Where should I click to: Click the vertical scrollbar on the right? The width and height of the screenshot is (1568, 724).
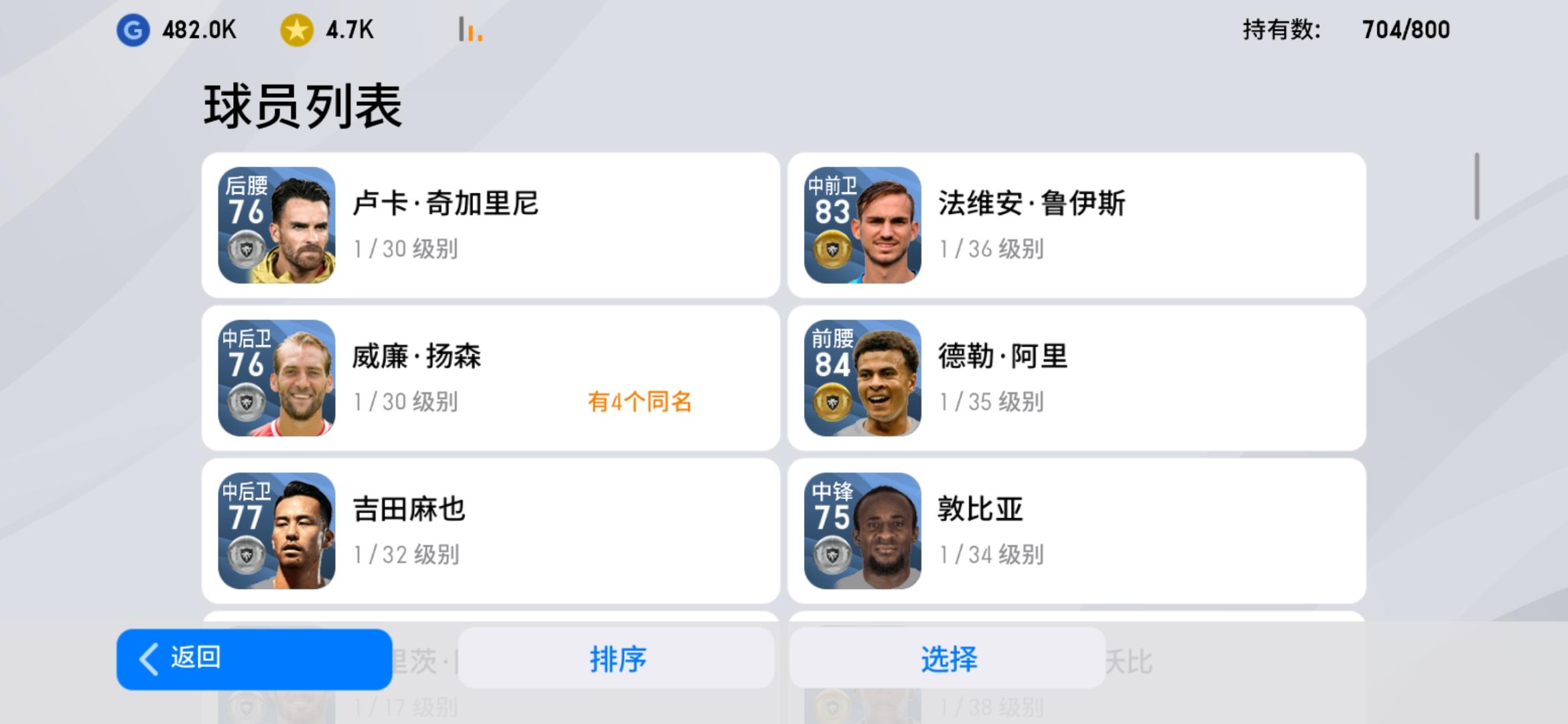click(1476, 186)
